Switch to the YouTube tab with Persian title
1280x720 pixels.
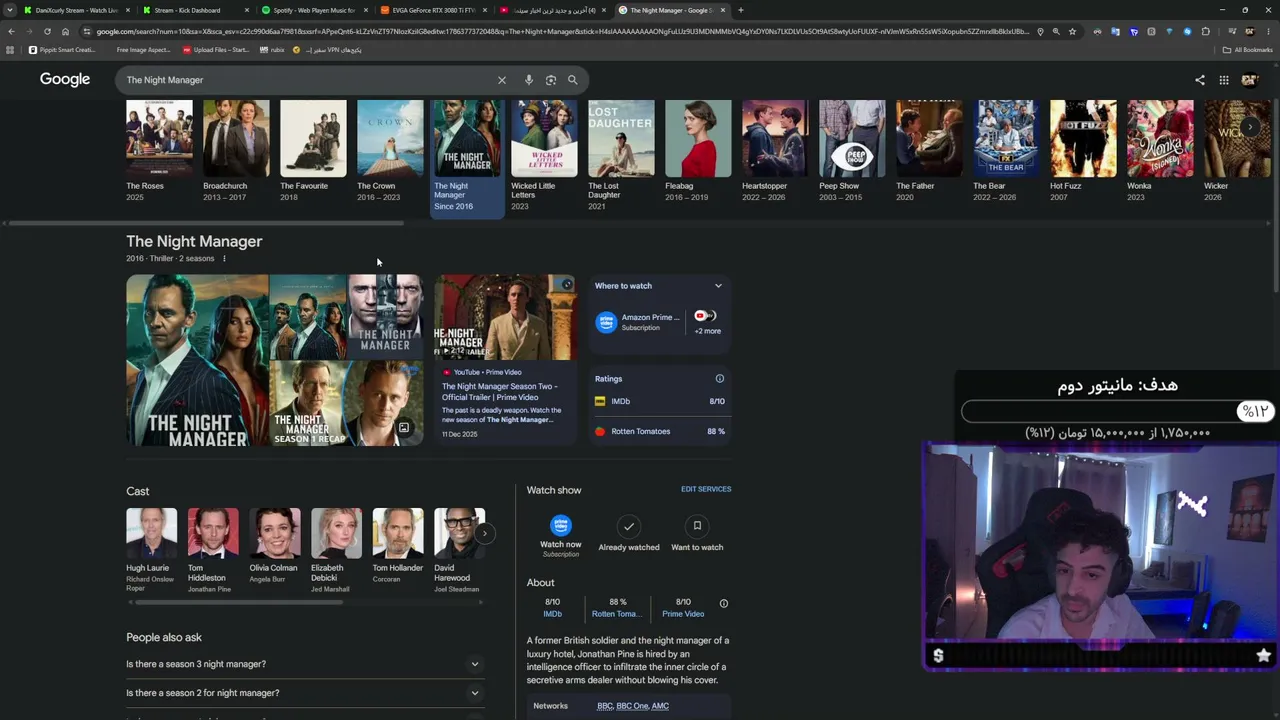tap(551, 10)
